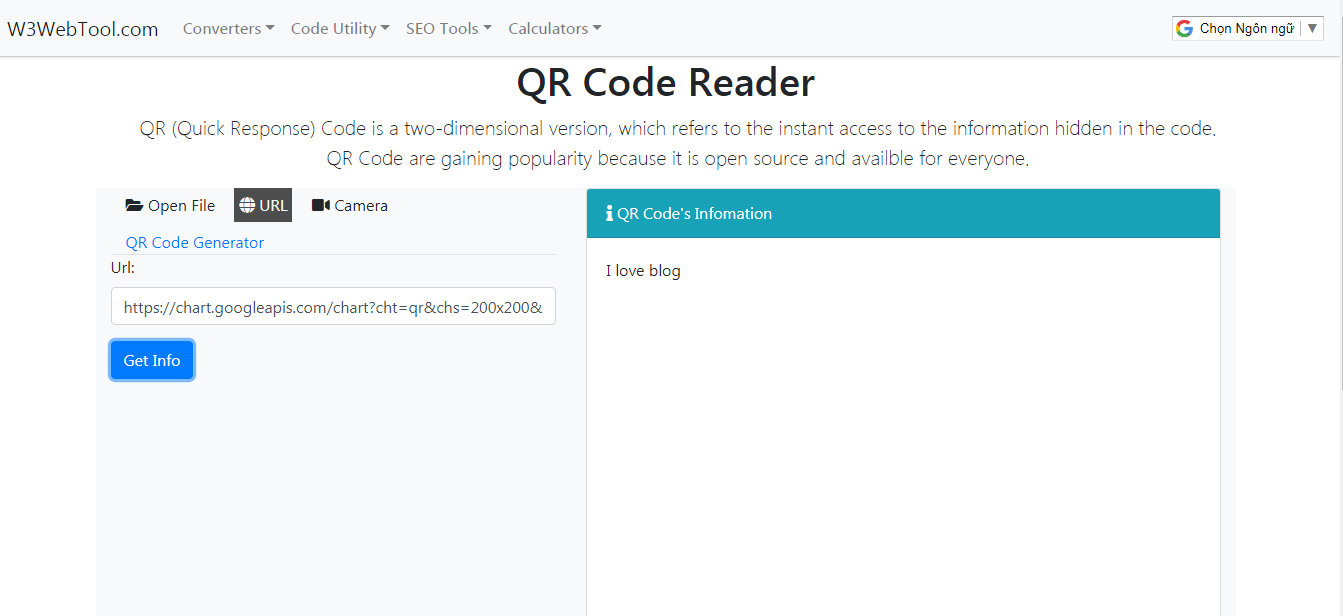Switch to the Open File tab
Screen dimensions: 1343x616
[170, 205]
